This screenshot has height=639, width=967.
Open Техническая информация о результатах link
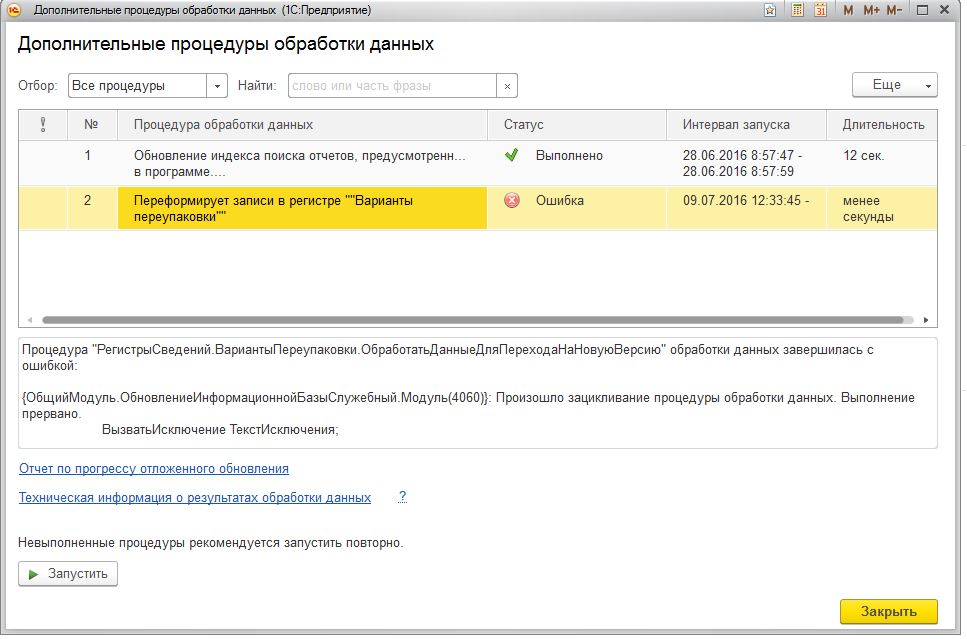pos(195,497)
